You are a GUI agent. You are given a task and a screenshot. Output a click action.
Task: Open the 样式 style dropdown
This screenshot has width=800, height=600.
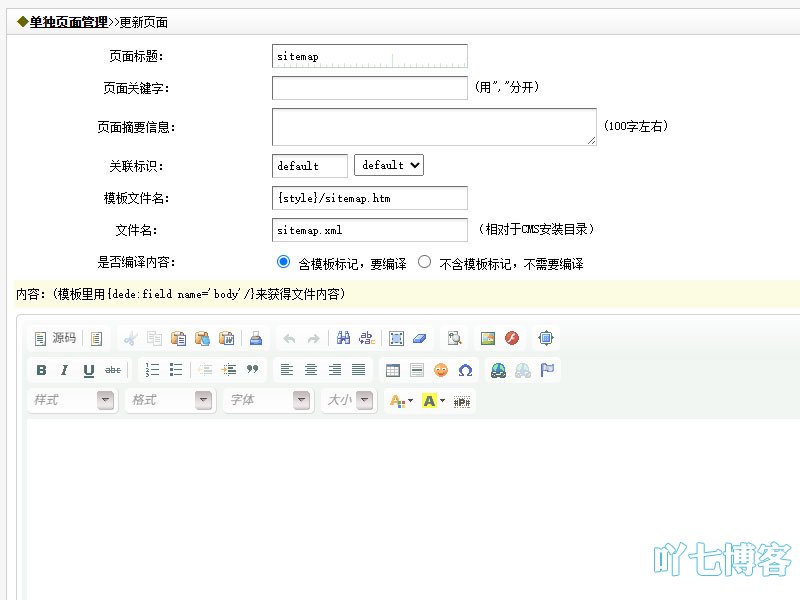click(x=72, y=401)
